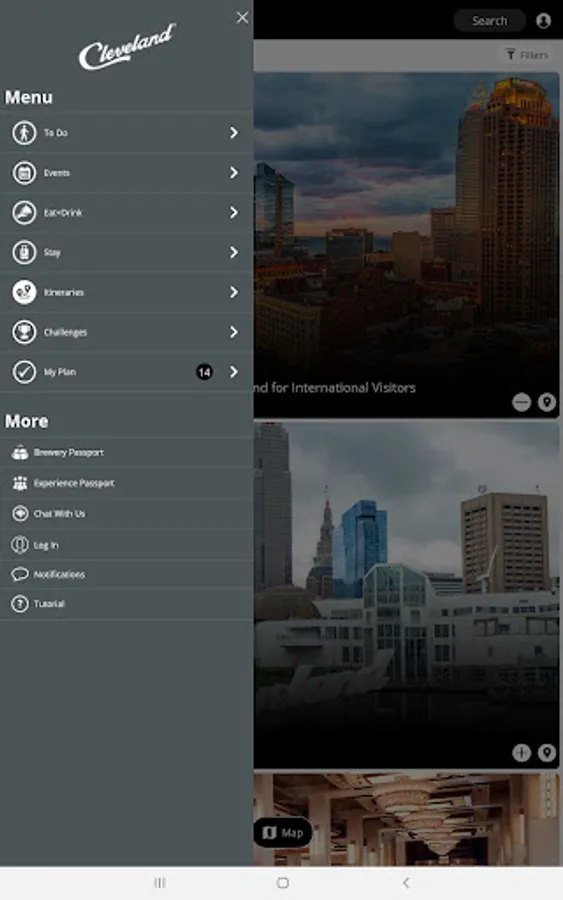
Task: Expand the Stay chevron
Action: pos(234,253)
